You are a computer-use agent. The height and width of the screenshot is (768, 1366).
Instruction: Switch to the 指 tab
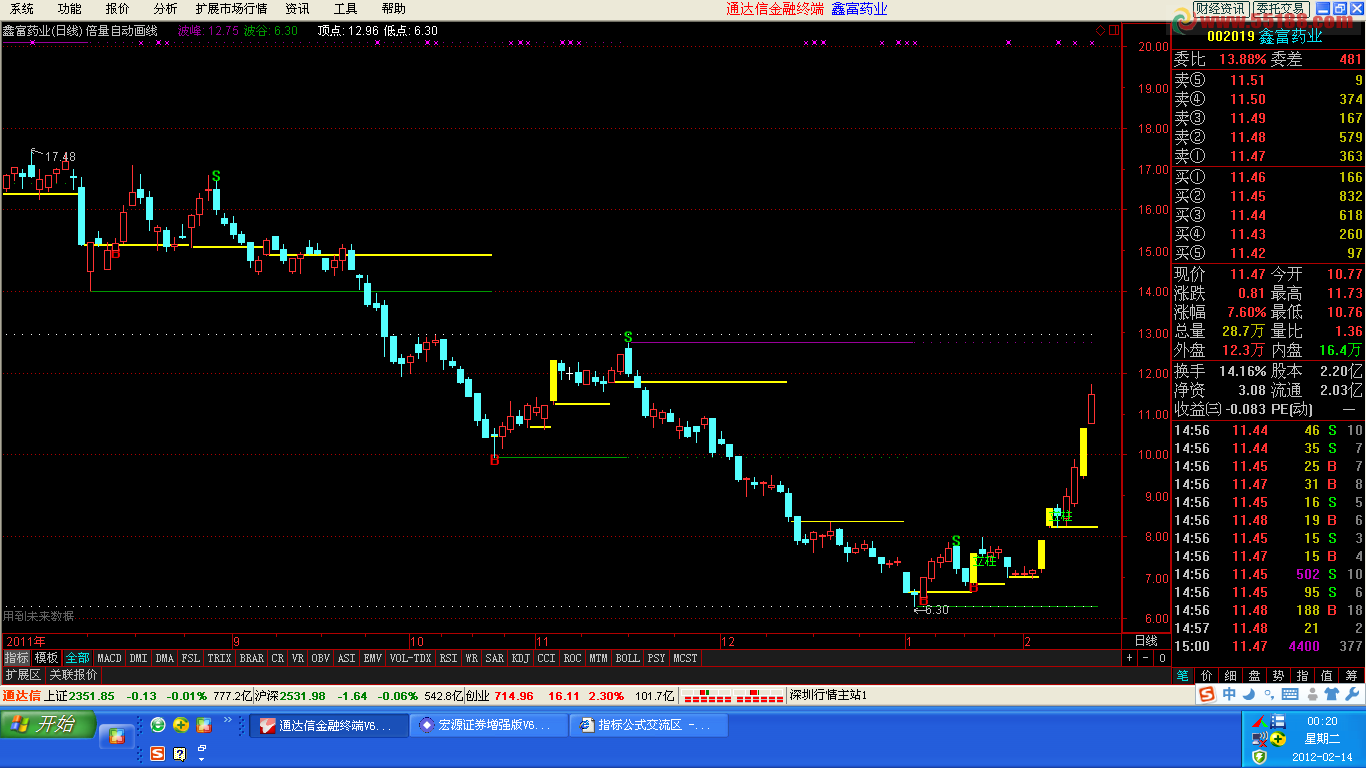(x=1303, y=676)
